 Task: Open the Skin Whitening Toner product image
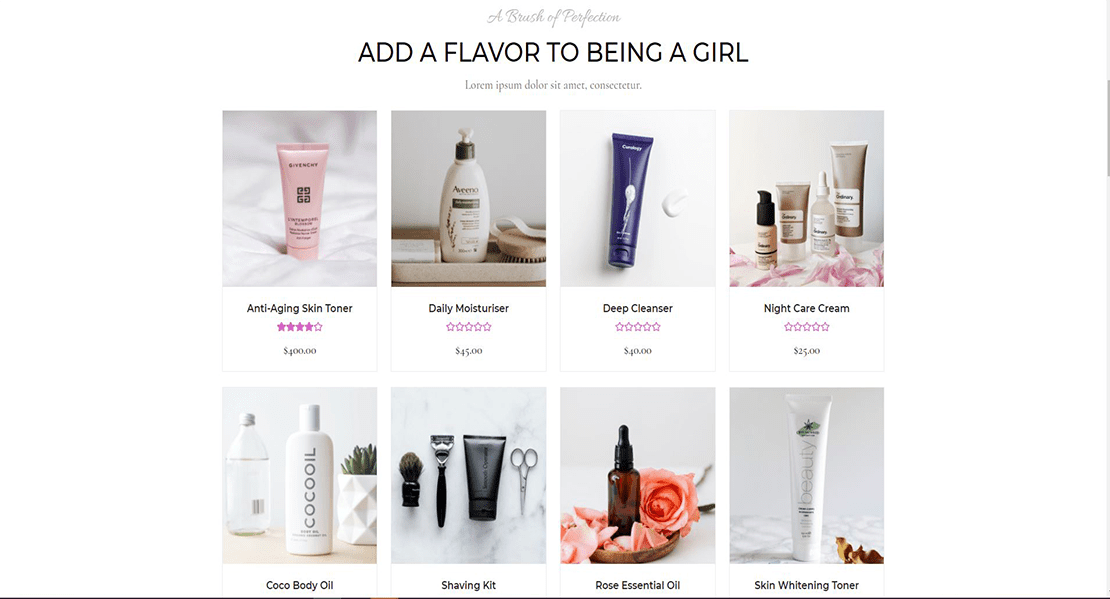pyautogui.click(x=807, y=475)
